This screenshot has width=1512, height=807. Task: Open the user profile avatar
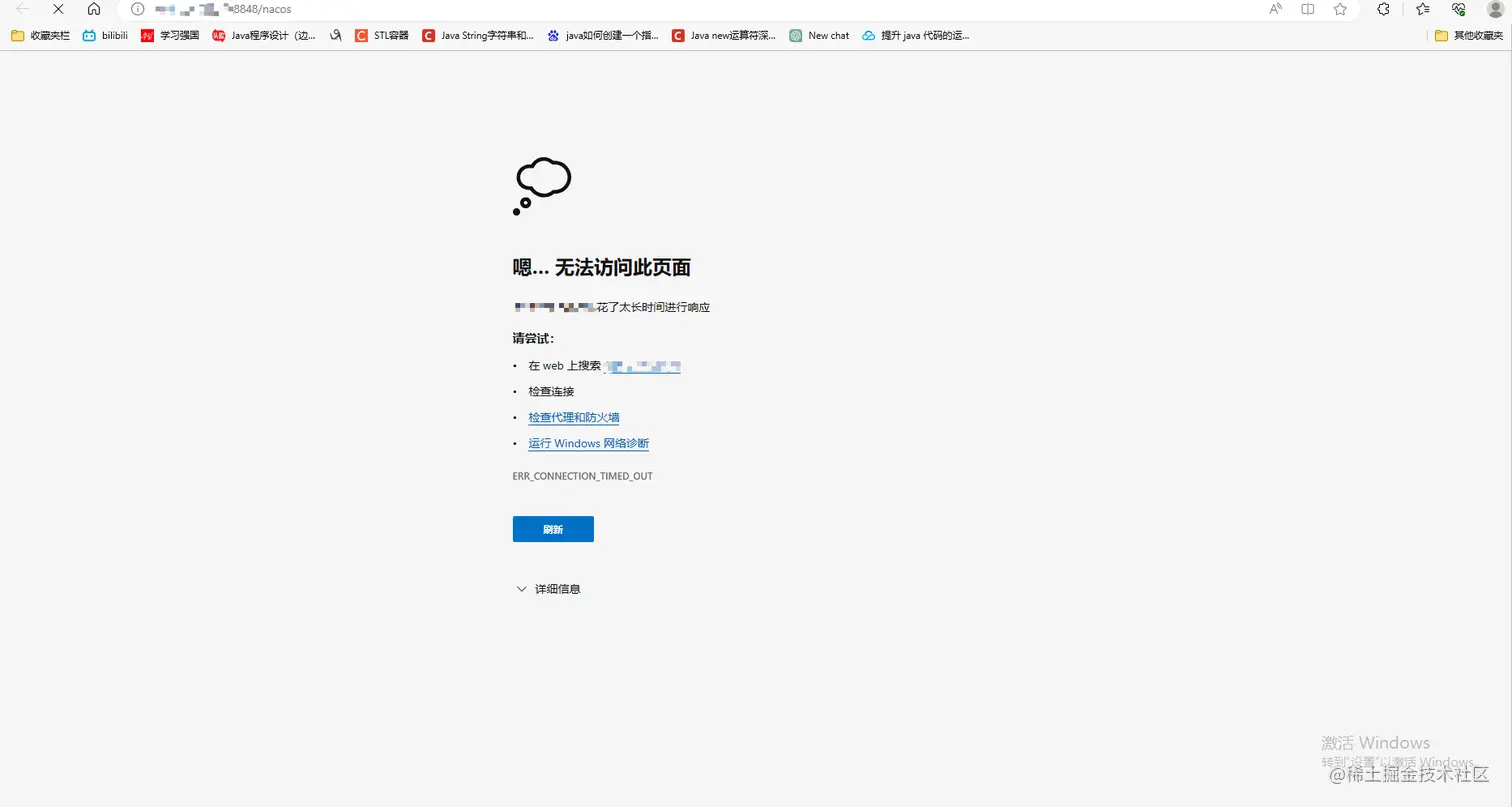pos(1495,9)
